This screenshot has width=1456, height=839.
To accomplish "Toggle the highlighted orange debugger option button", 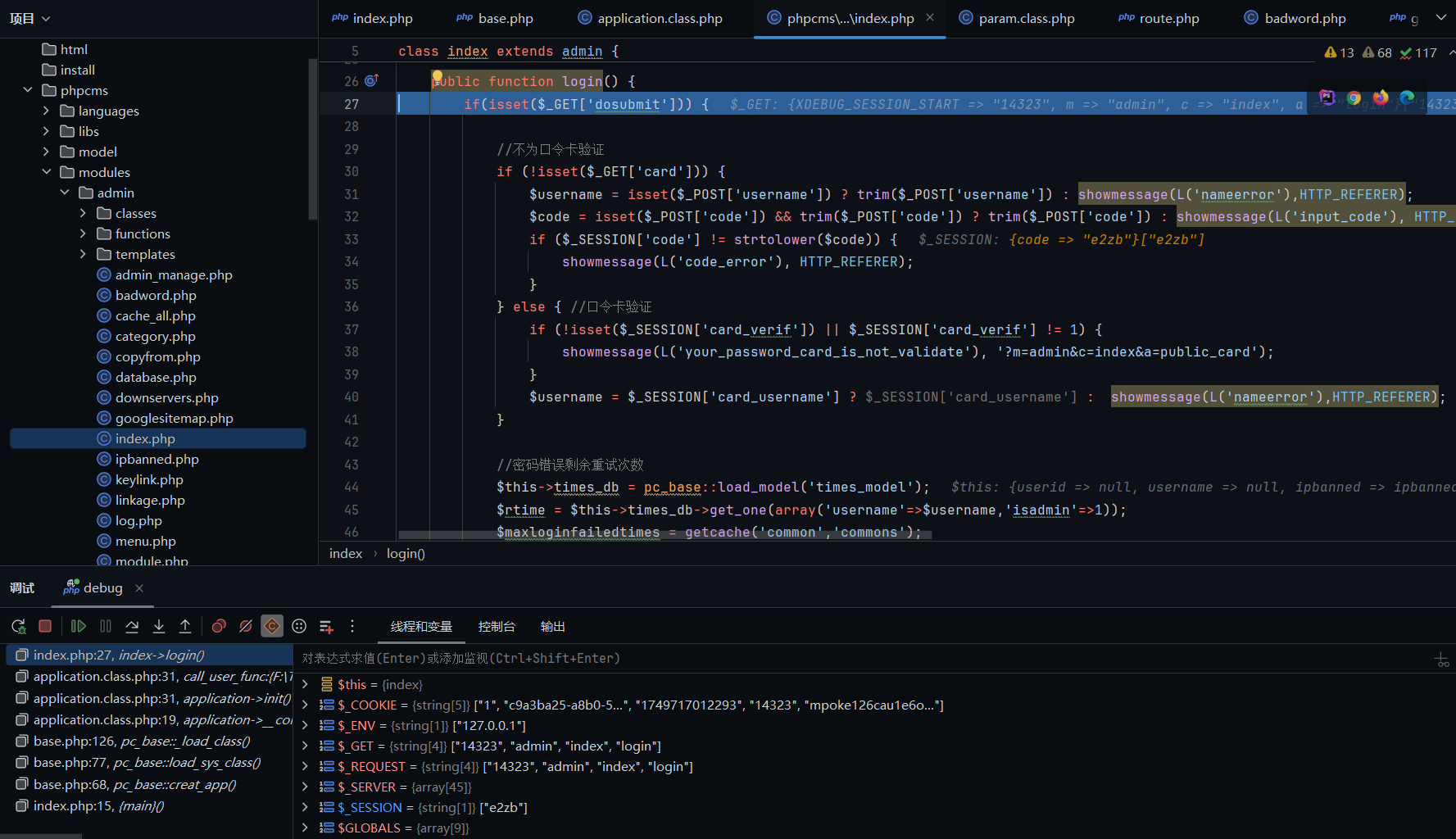I will [272, 627].
